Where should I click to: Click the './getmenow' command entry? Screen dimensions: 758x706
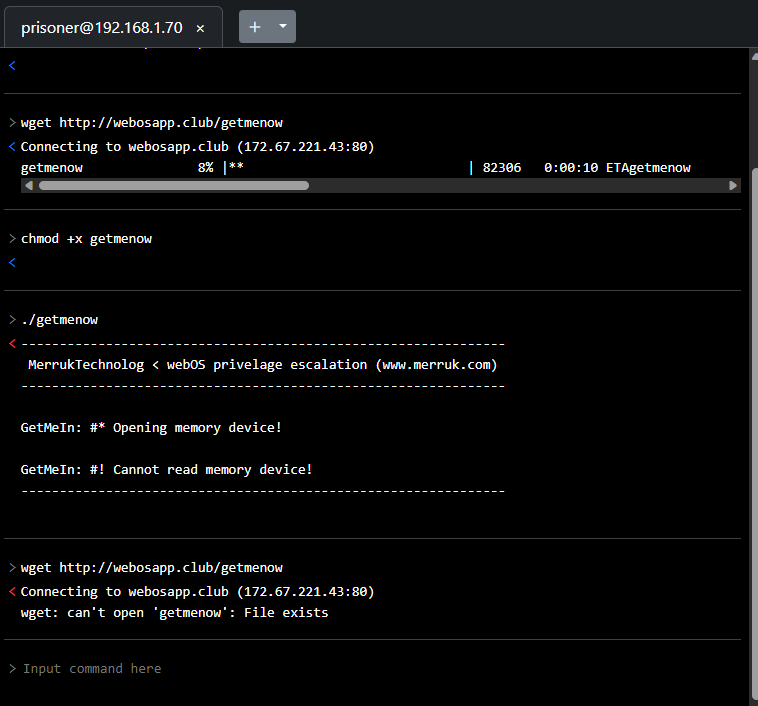[59, 320]
